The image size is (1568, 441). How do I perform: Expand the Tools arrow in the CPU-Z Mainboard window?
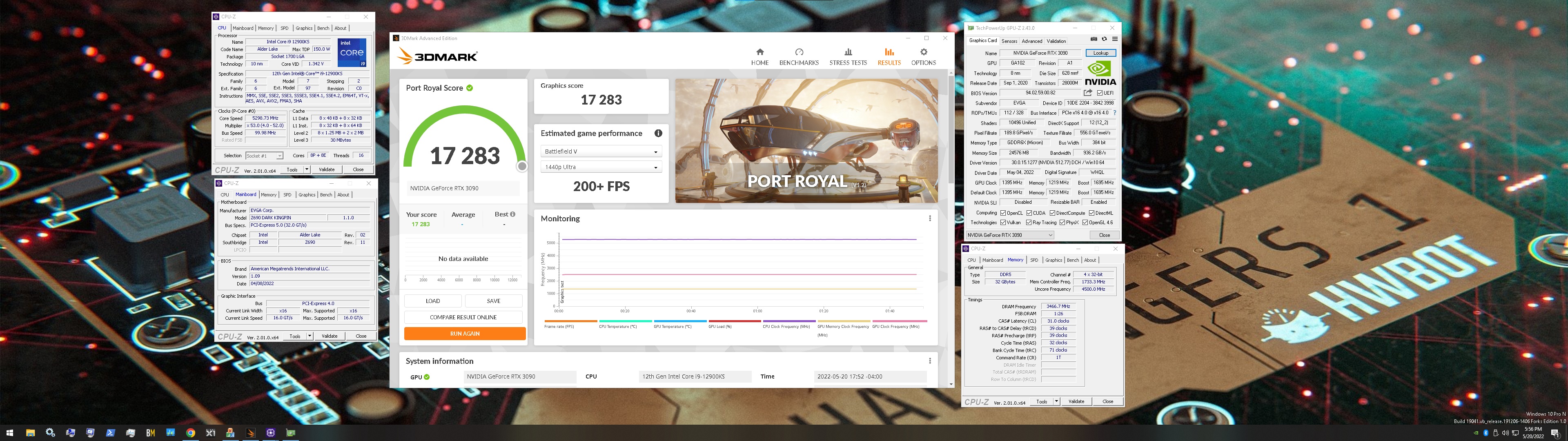pos(310,336)
